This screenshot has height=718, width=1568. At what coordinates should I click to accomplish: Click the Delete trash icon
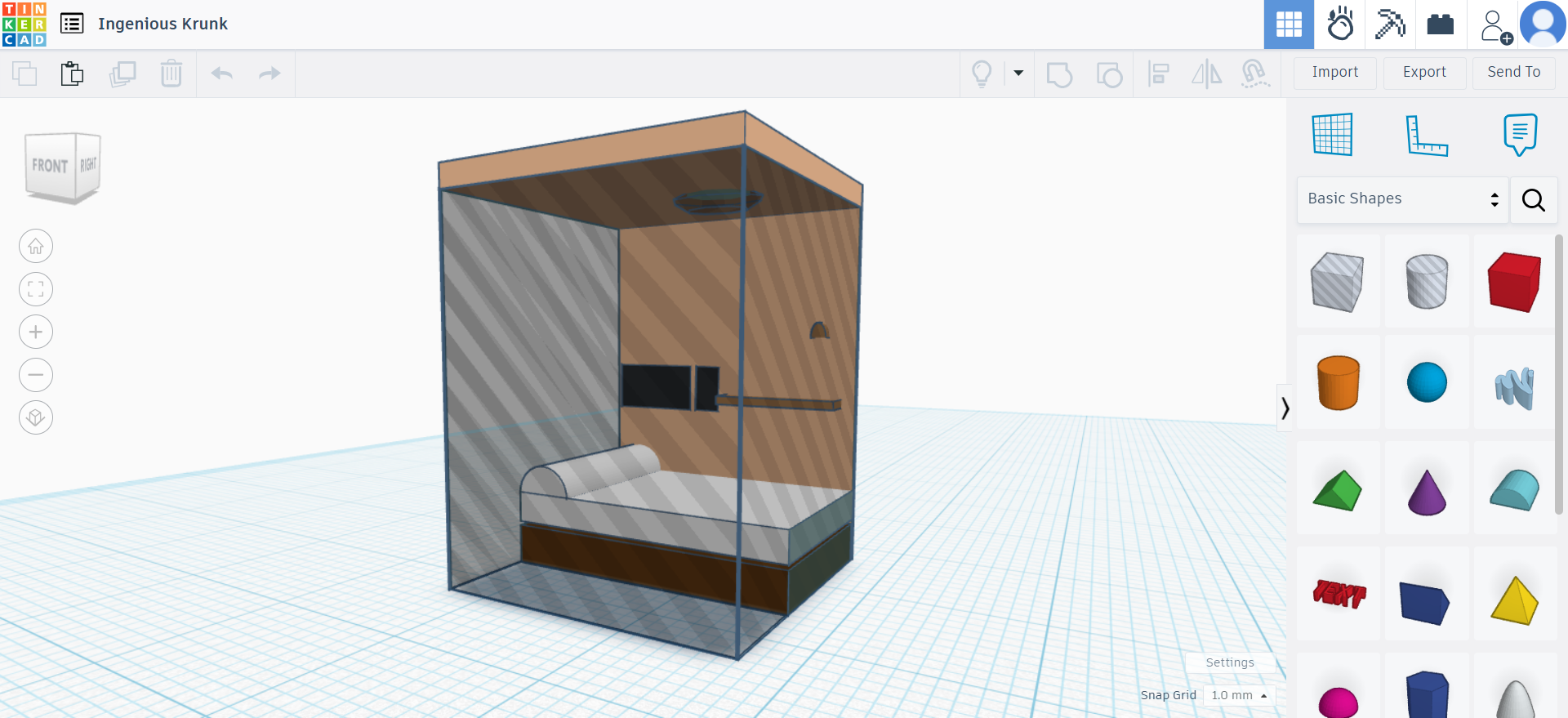171,74
